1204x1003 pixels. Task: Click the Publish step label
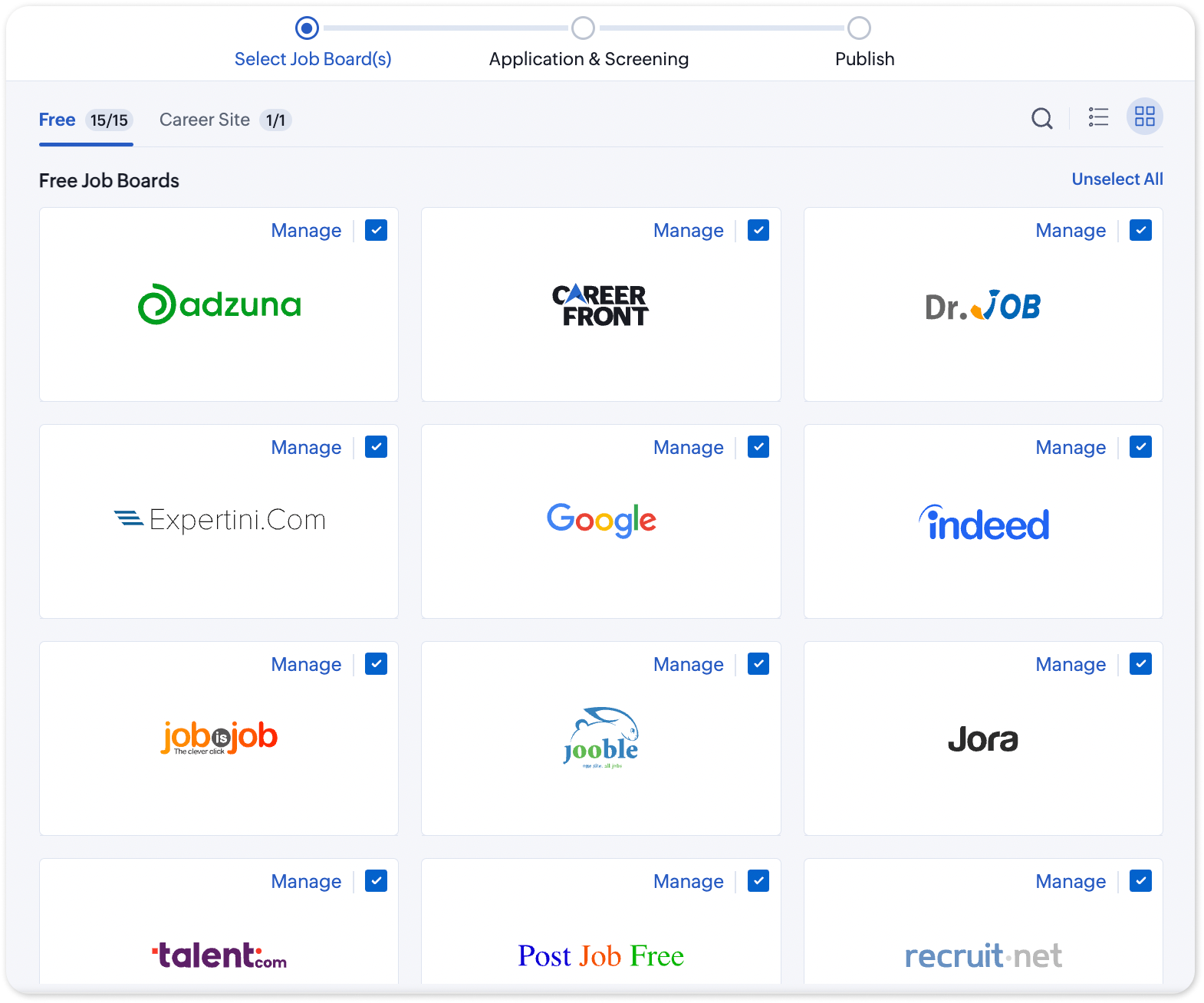[x=864, y=59]
